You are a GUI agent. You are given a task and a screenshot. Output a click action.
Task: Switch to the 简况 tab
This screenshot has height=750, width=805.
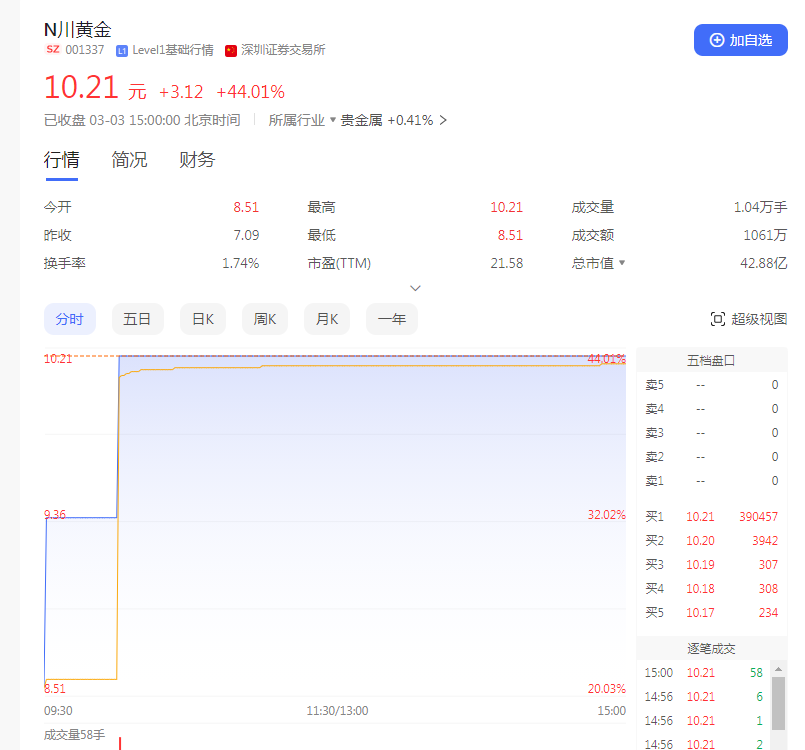click(129, 160)
